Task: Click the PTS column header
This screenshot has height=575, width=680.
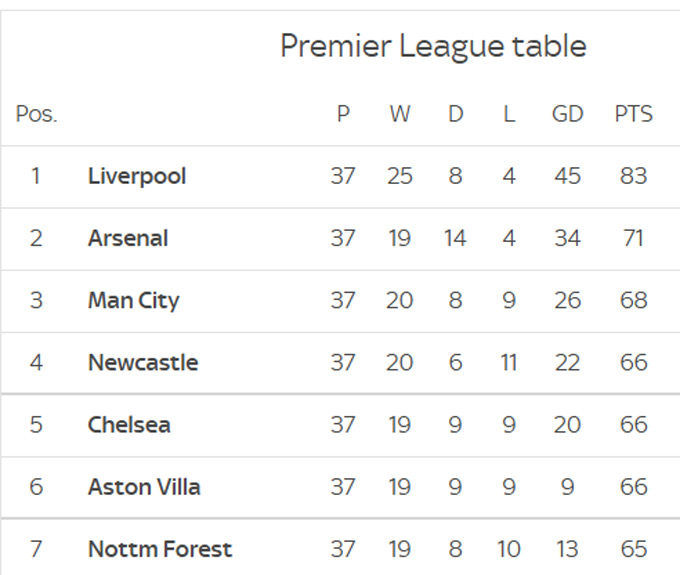Action: 633,113
